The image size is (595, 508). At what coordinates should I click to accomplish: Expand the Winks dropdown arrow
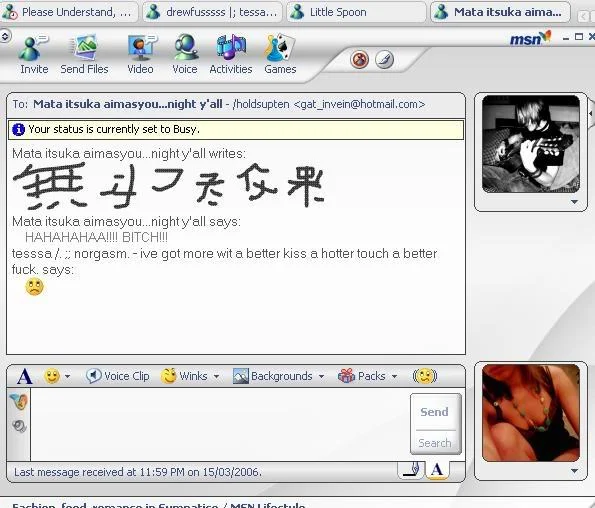(x=216, y=376)
